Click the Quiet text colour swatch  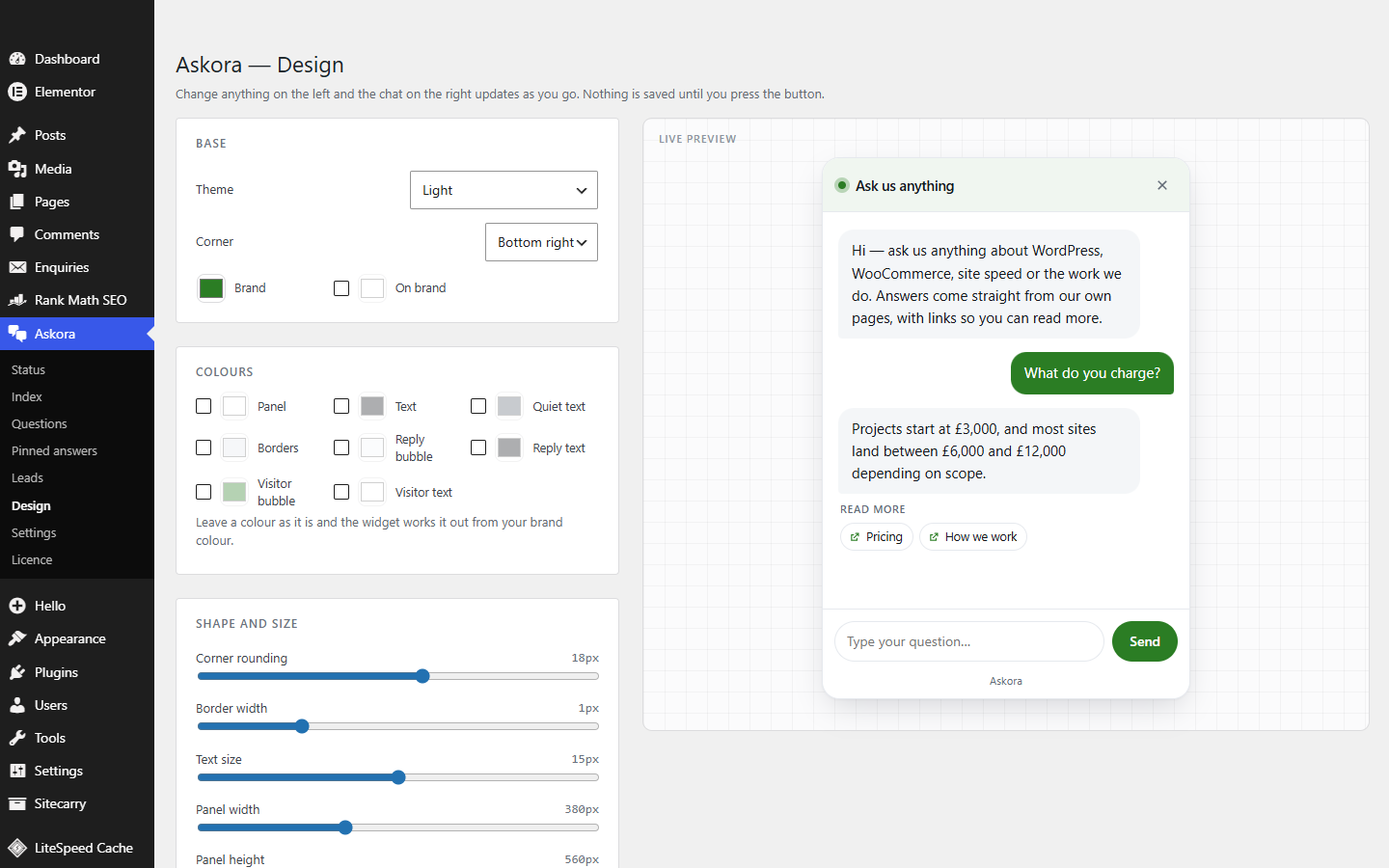[509, 406]
